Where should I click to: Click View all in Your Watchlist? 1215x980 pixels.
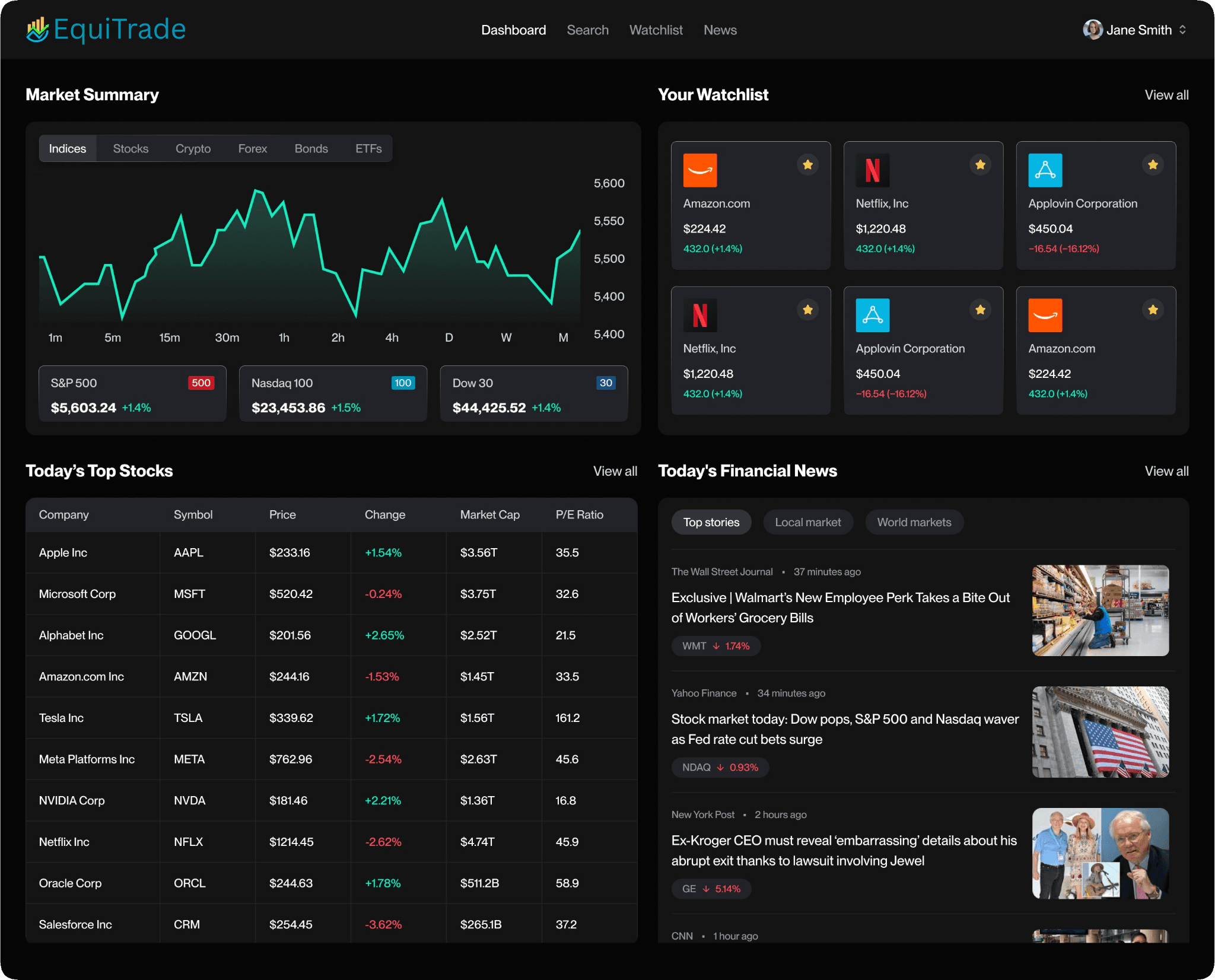1166,94
